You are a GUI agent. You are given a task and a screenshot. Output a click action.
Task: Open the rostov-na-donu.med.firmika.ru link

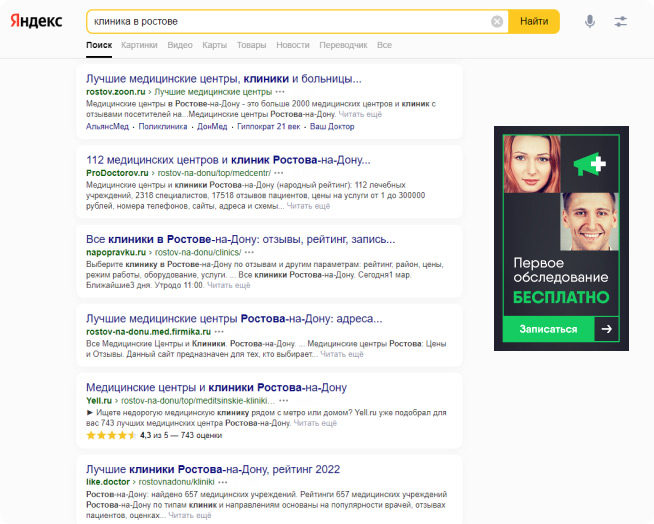(148, 332)
